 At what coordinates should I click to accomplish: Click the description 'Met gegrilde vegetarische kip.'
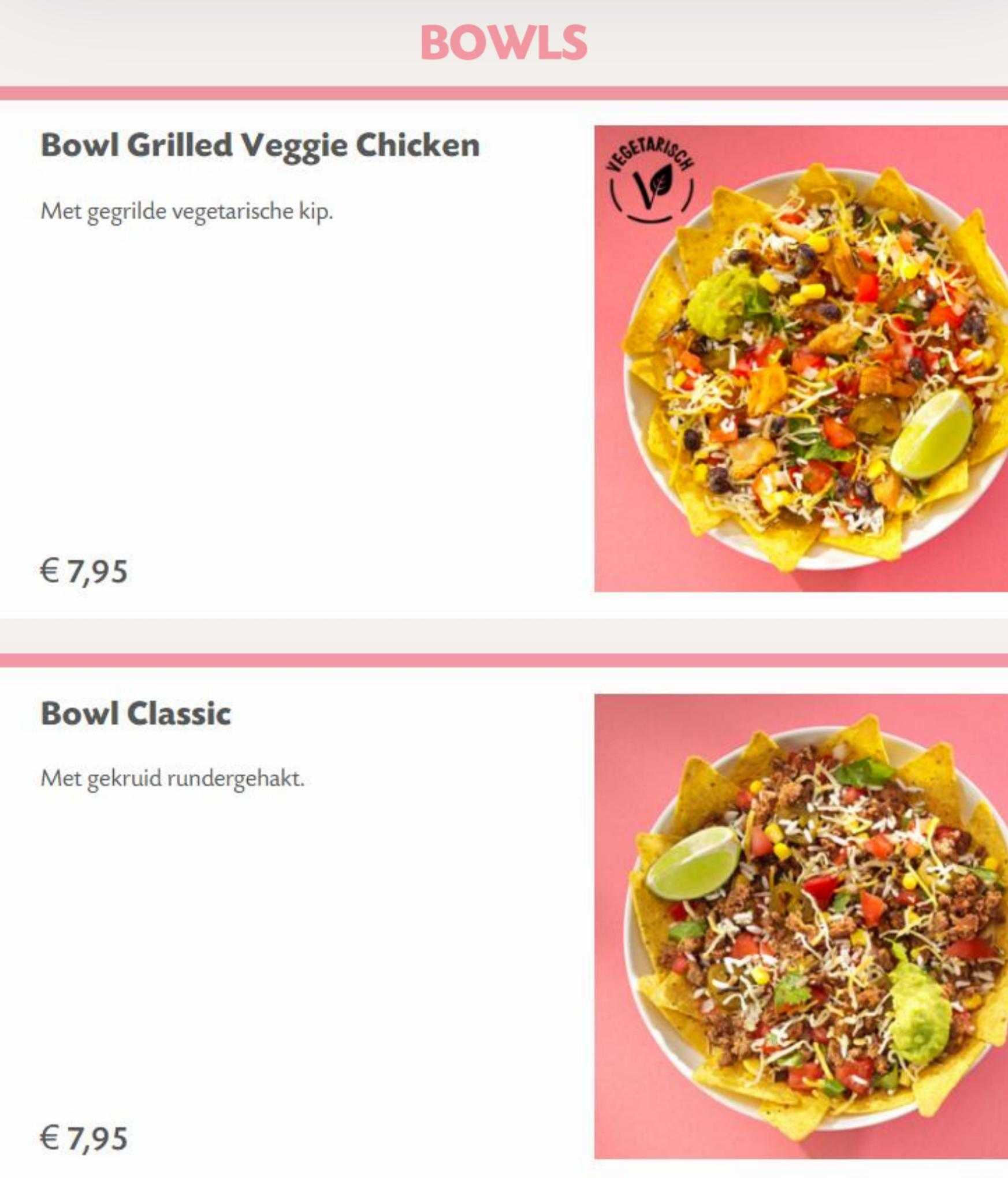point(187,212)
